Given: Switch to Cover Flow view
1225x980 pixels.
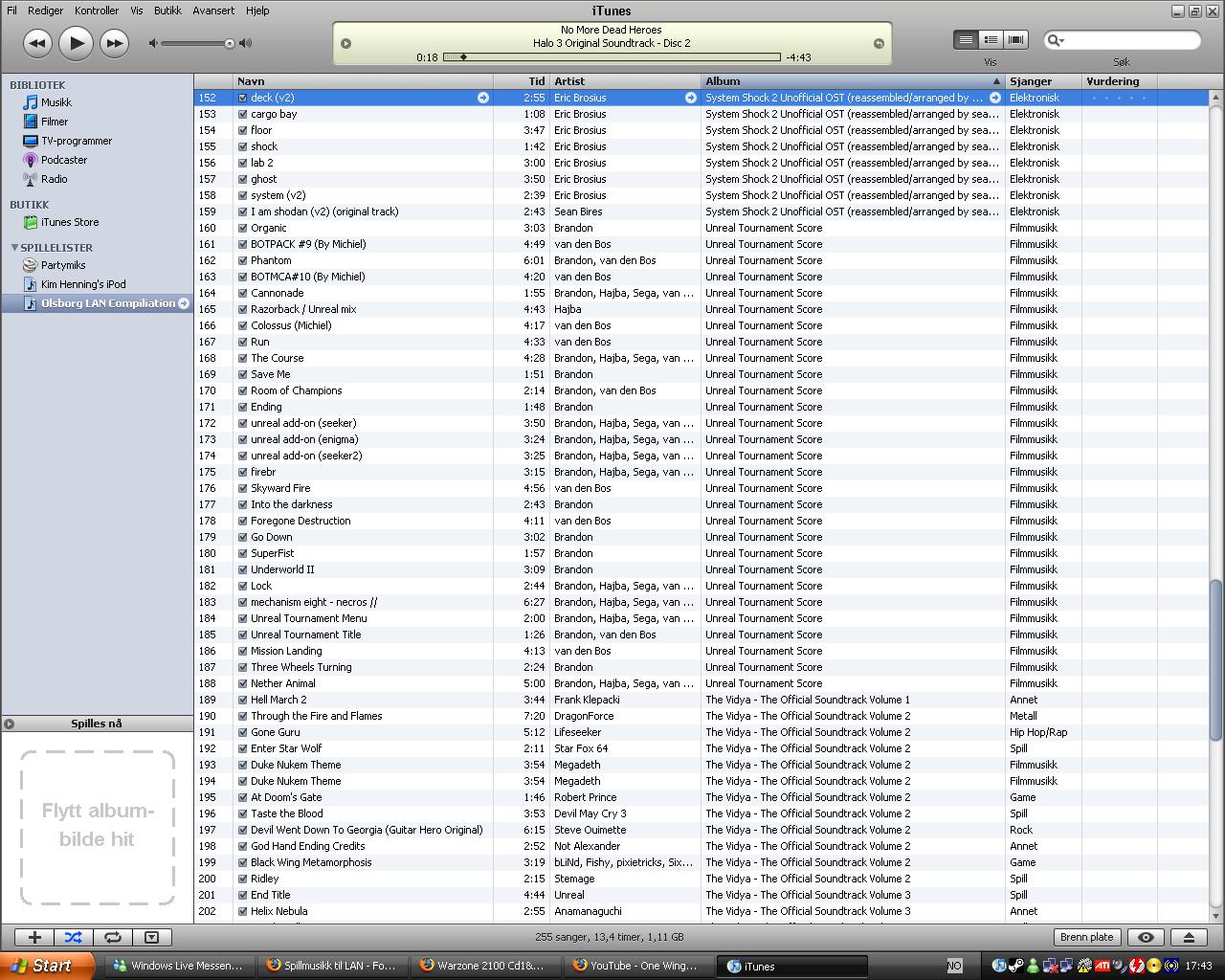Looking at the screenshot, I should click(1015, 39).
